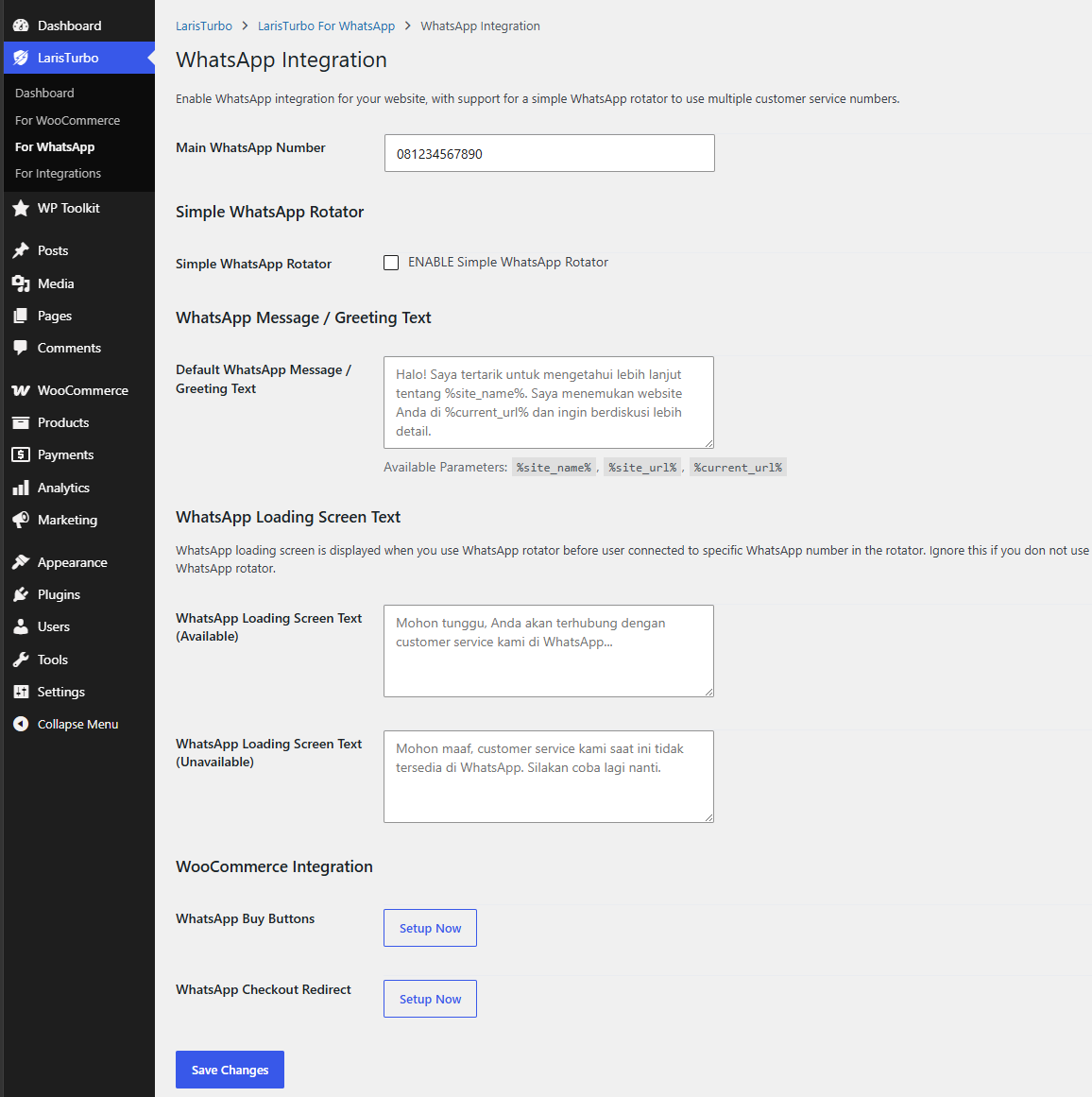Focus the Default WhatsApp Message textarea

549,403
